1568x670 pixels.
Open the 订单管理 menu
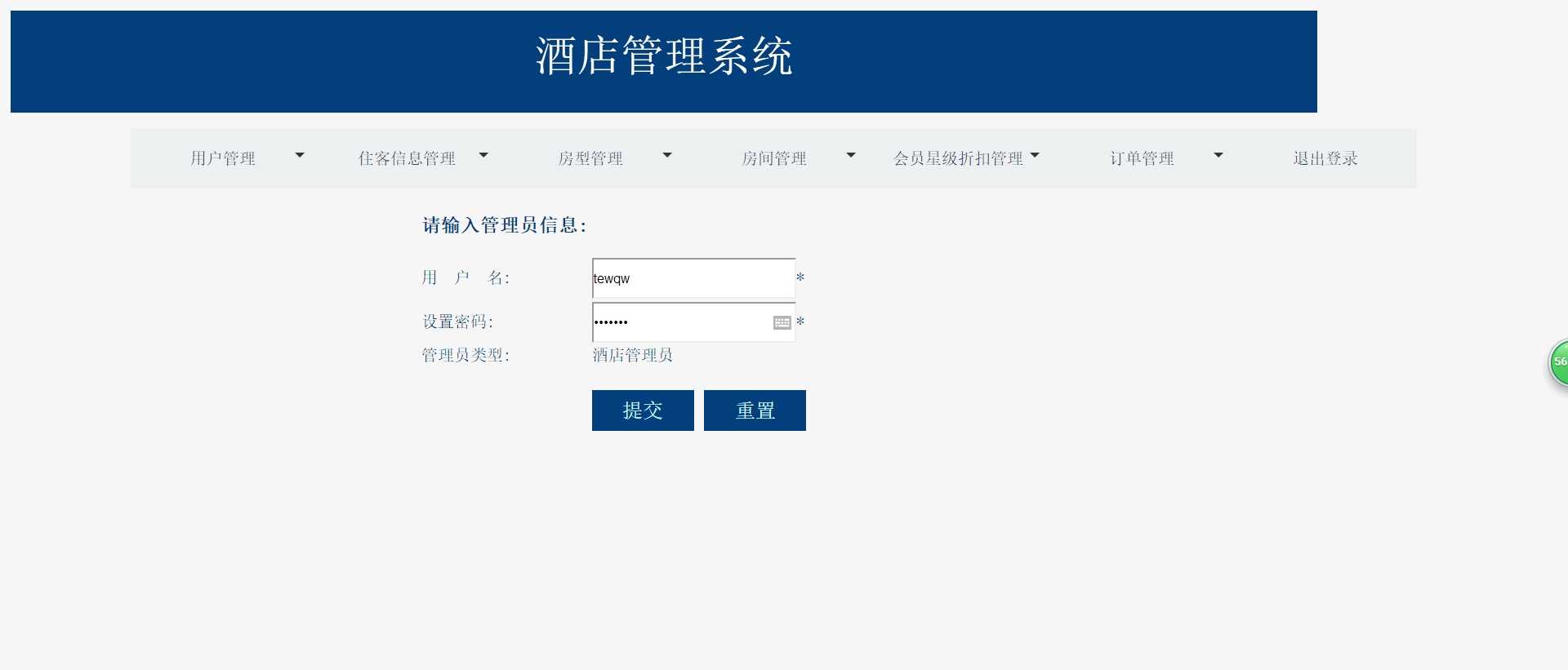tap(1142, 158)
